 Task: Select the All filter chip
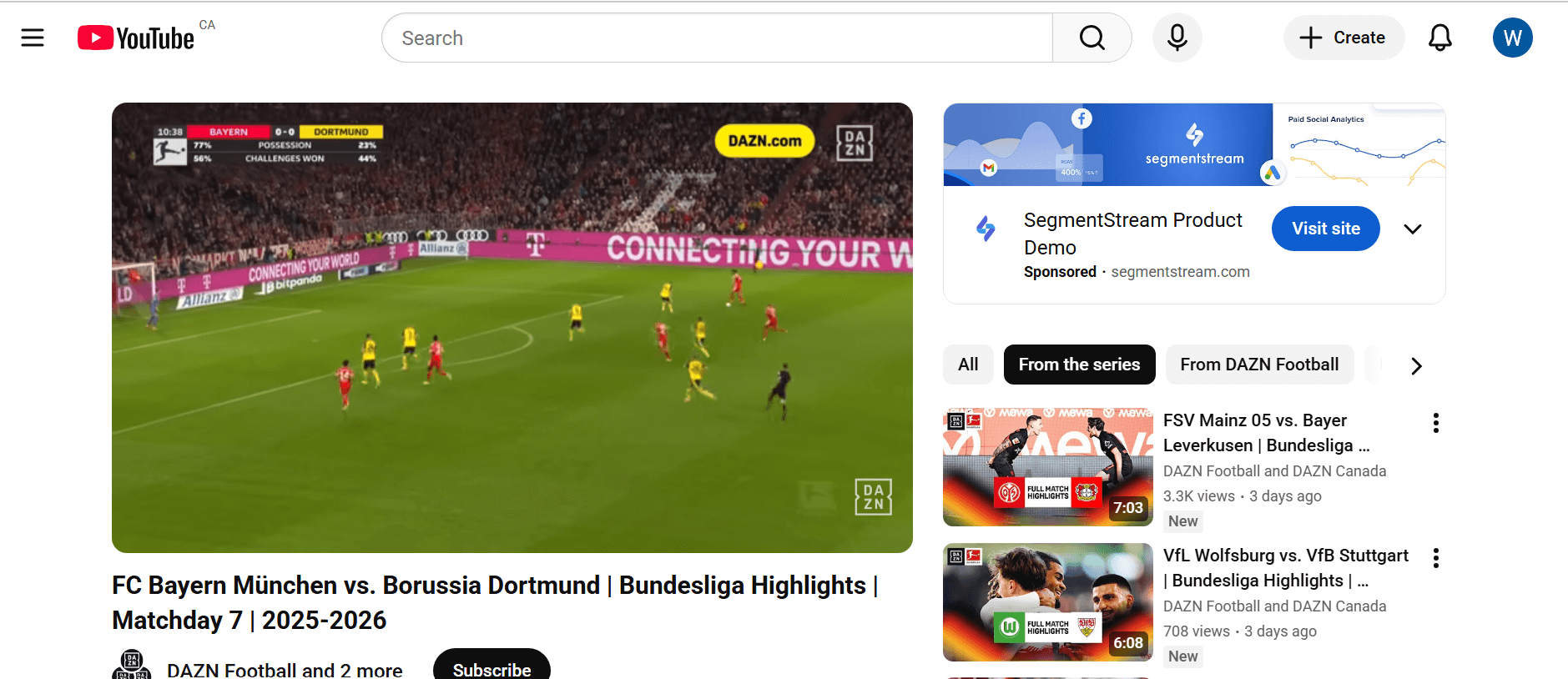(968, 365)
